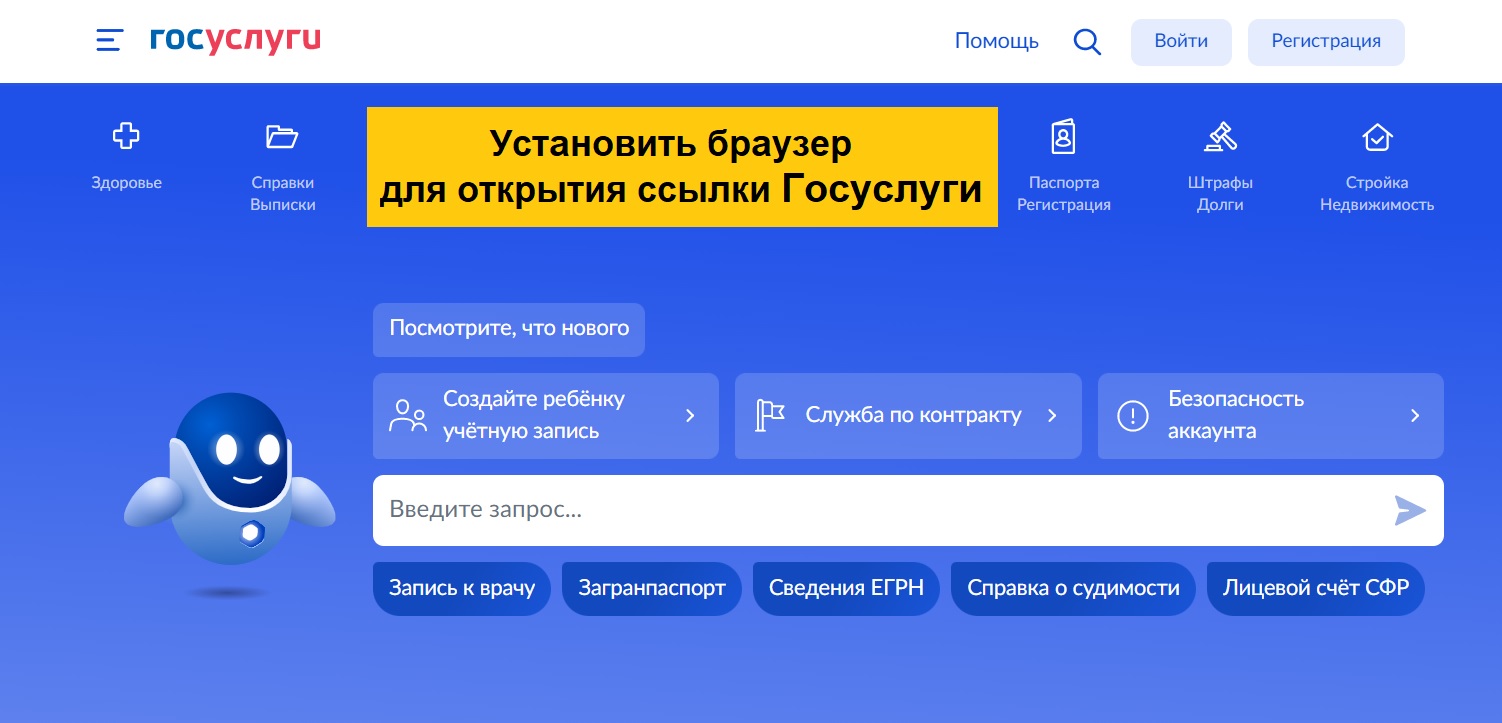Click the Войти button
Screen dimensions: 1502x723
click(1181, 42)
